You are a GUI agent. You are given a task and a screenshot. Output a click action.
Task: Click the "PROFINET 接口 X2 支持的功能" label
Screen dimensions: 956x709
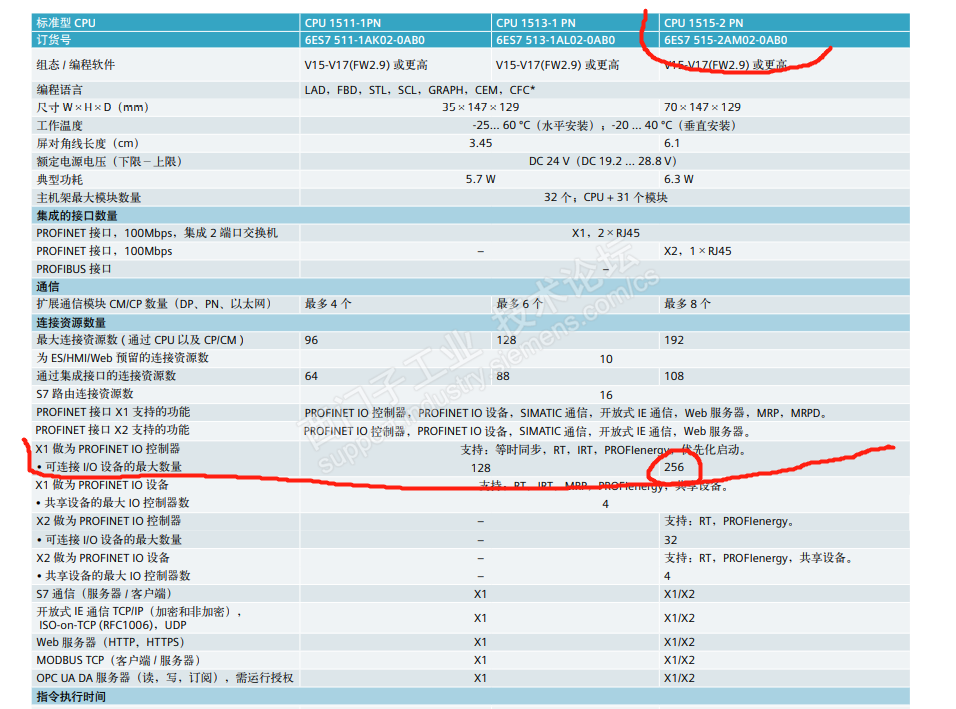[x=113, y=430]
